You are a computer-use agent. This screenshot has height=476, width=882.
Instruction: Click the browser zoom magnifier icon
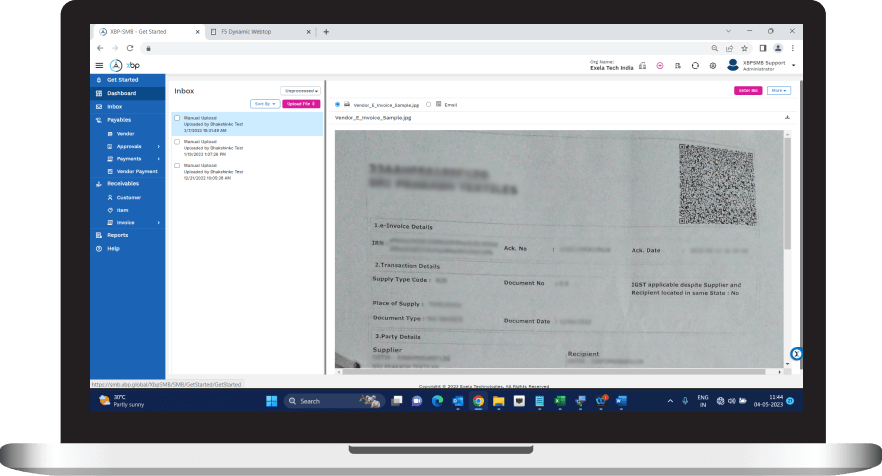coord(714,48)
